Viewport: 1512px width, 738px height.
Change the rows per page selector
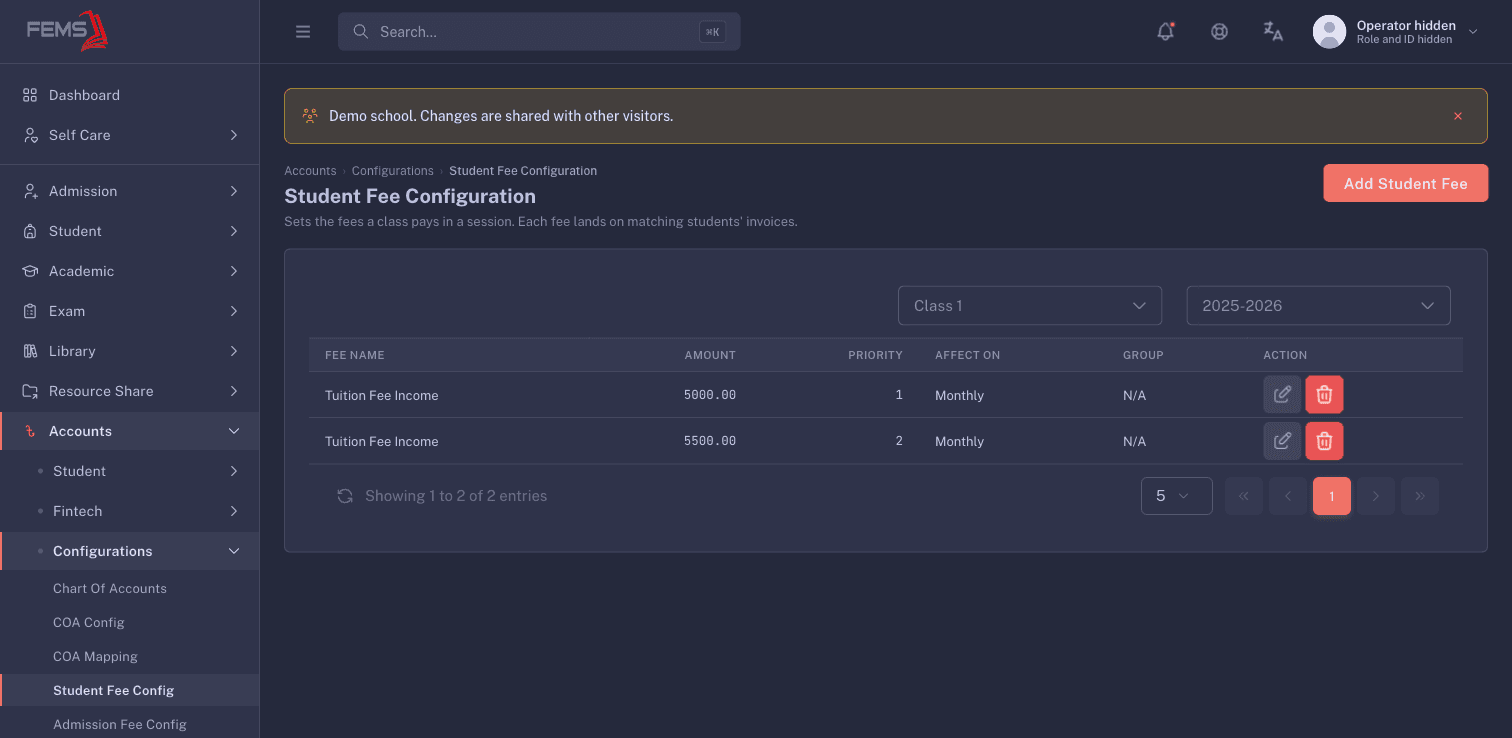(1176, 496)
